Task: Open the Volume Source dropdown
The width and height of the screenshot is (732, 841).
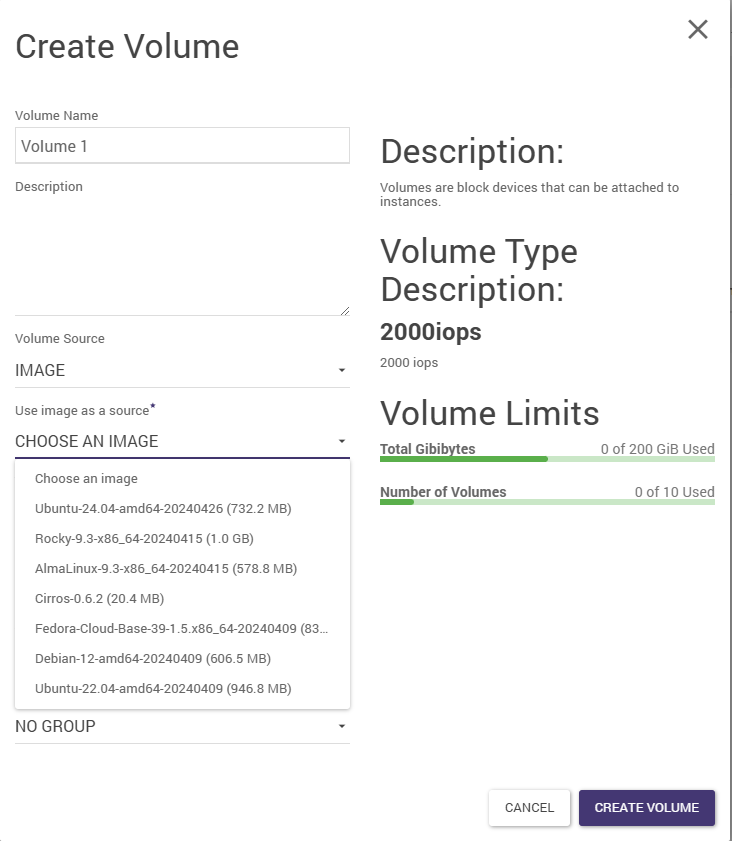Action: point(182,370)
